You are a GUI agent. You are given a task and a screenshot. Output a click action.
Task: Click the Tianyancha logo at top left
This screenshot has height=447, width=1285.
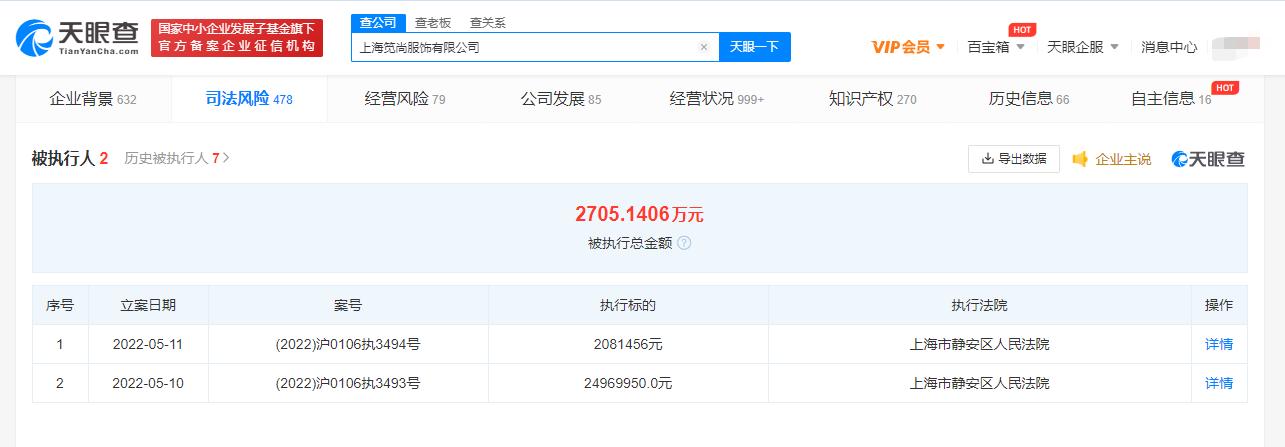76,37
